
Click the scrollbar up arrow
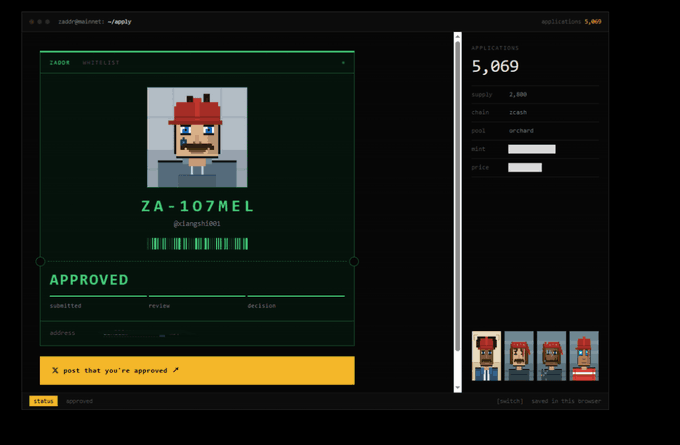[x=458, y=36]
